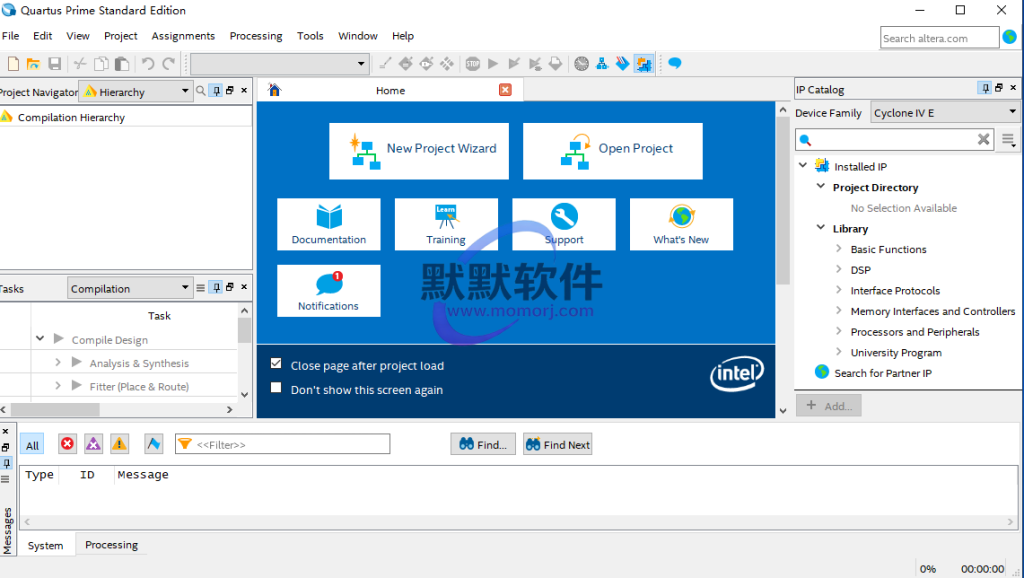Open the Assignments menu

[183, 36]
